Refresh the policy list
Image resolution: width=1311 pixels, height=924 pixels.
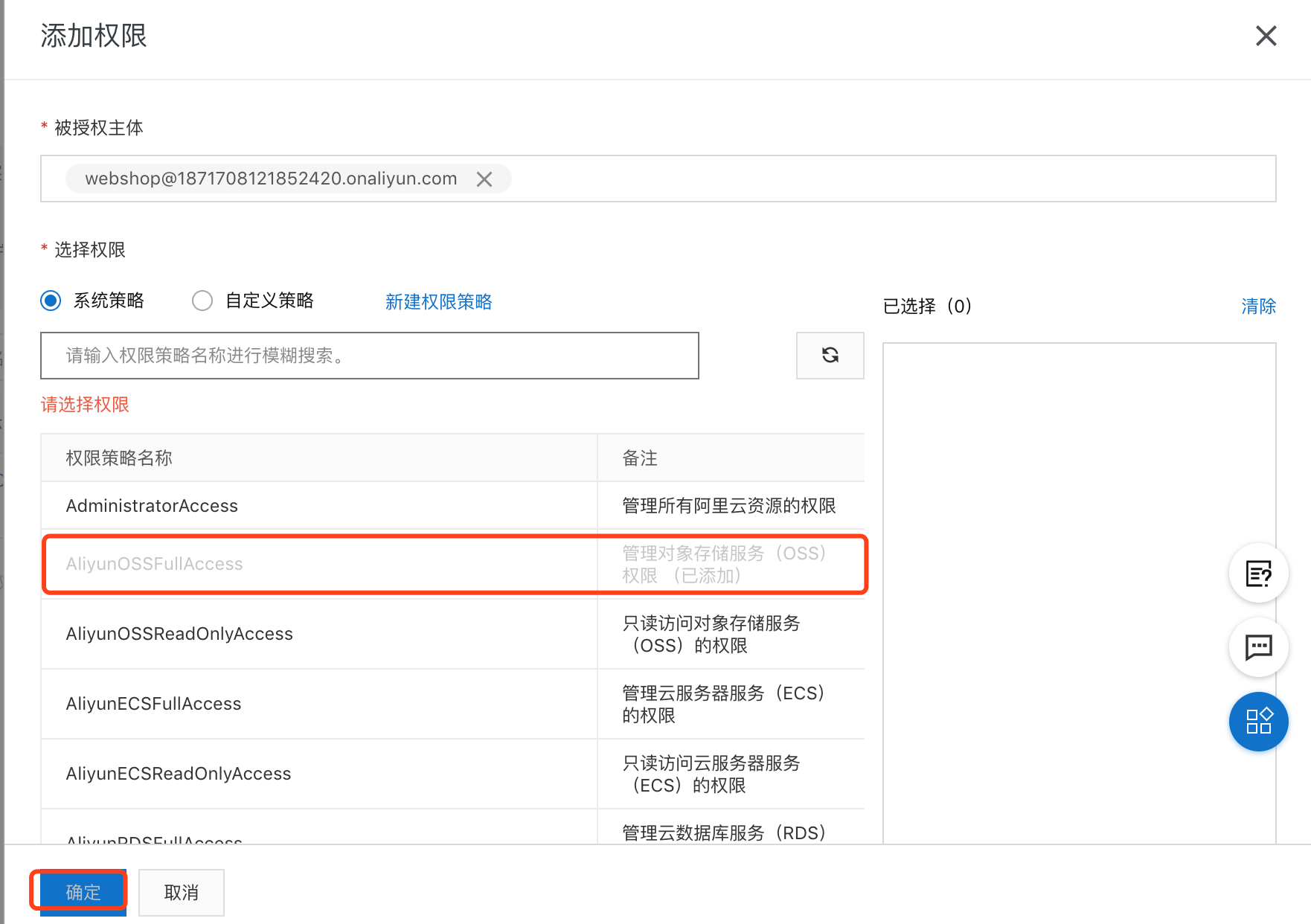tap(830, 356)
